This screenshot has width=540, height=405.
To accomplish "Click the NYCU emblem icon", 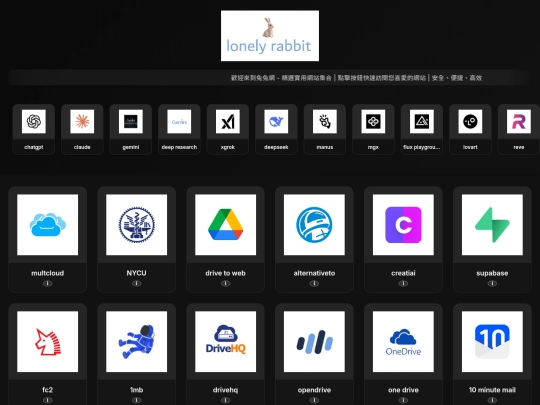I will coord(136,225).
